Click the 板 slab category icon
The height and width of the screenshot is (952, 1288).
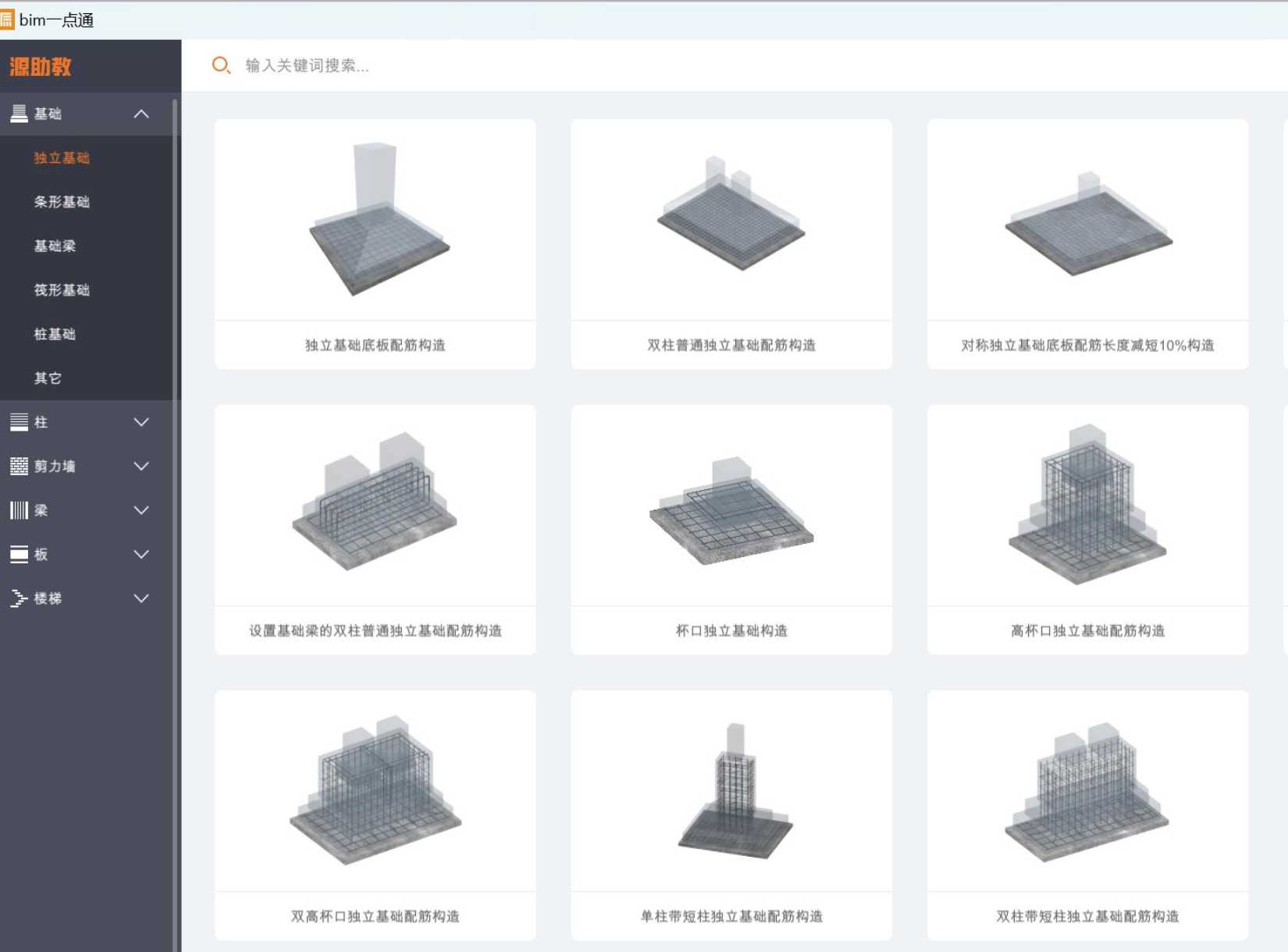[x=19, y=555]
